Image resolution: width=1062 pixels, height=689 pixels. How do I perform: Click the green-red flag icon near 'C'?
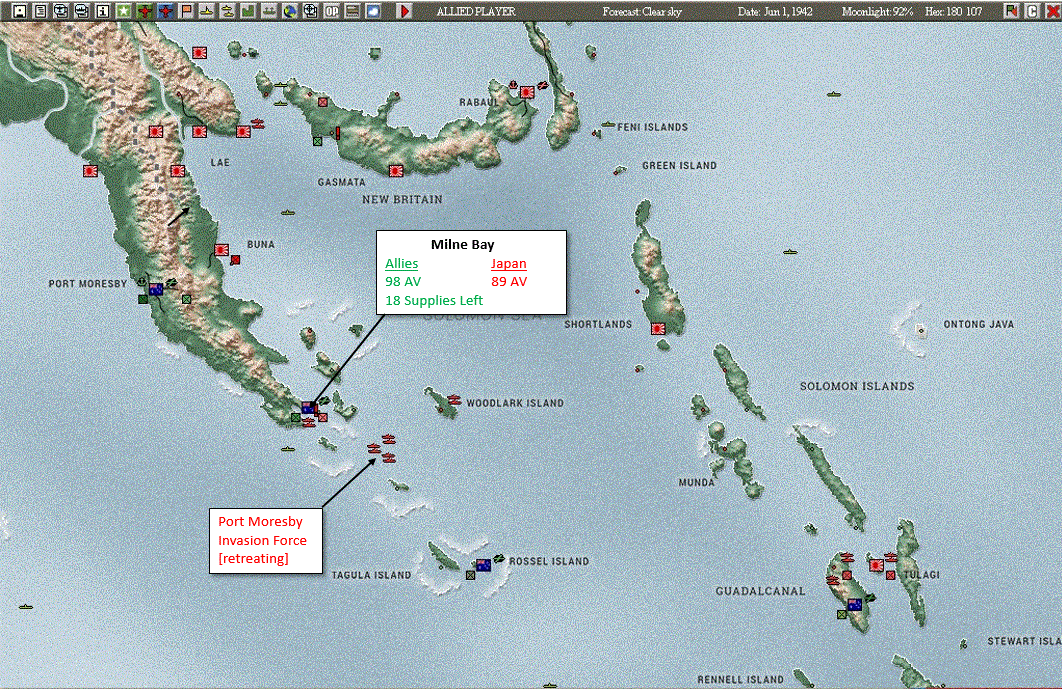click(x=1011, y=11)
